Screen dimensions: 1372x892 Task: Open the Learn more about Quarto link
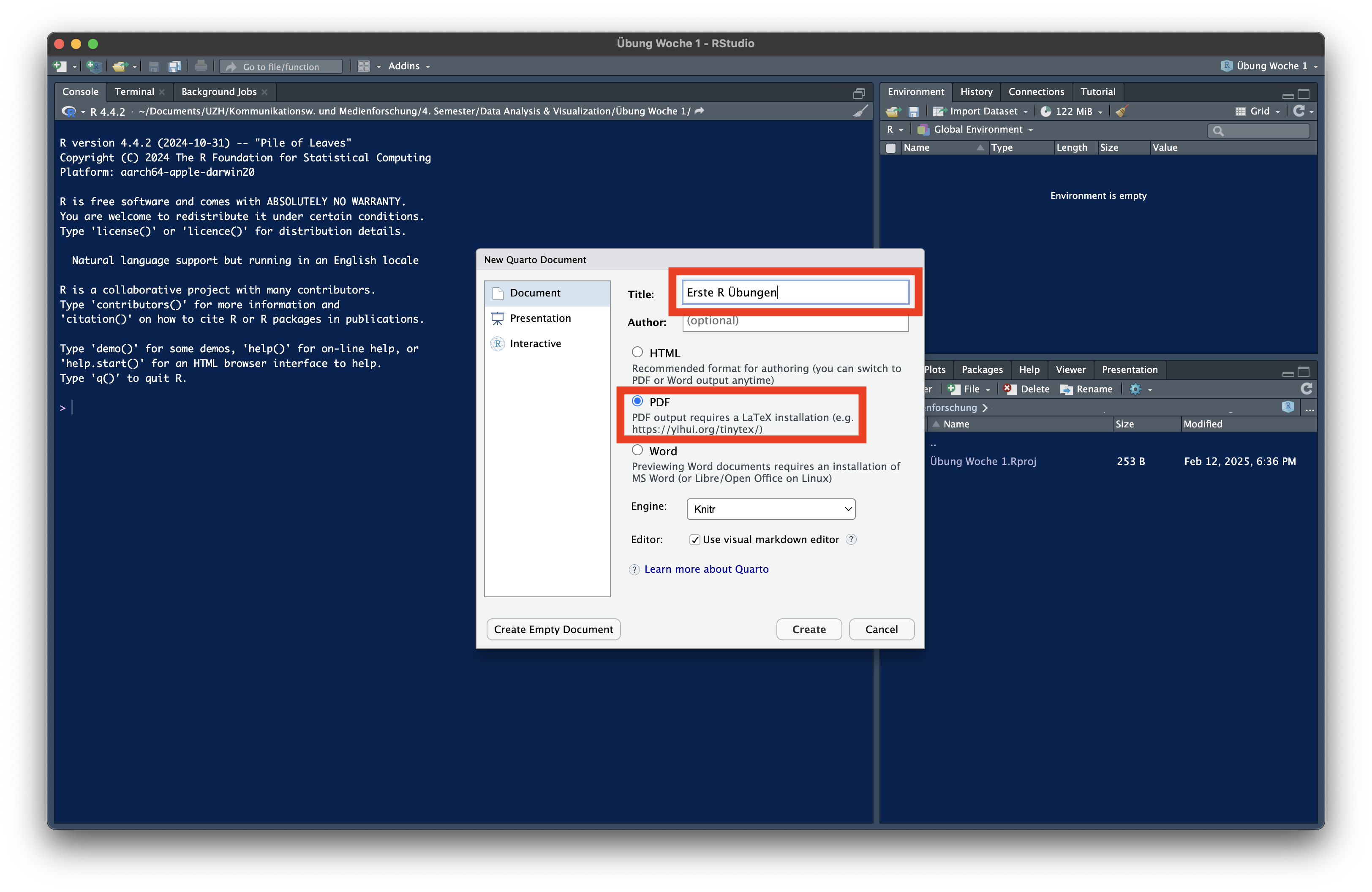(706, 569)
